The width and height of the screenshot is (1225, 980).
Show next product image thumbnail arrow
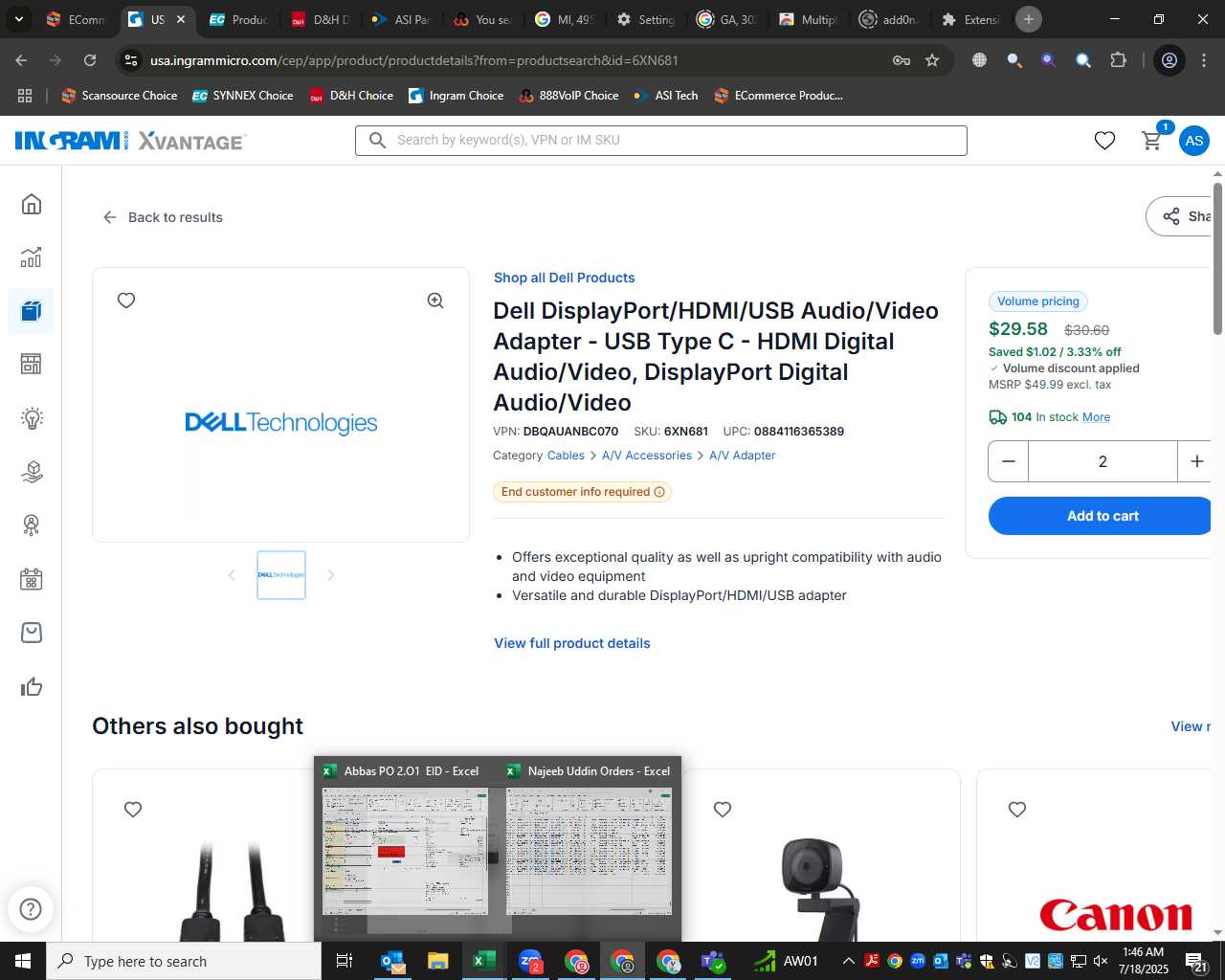pos(331,575)
